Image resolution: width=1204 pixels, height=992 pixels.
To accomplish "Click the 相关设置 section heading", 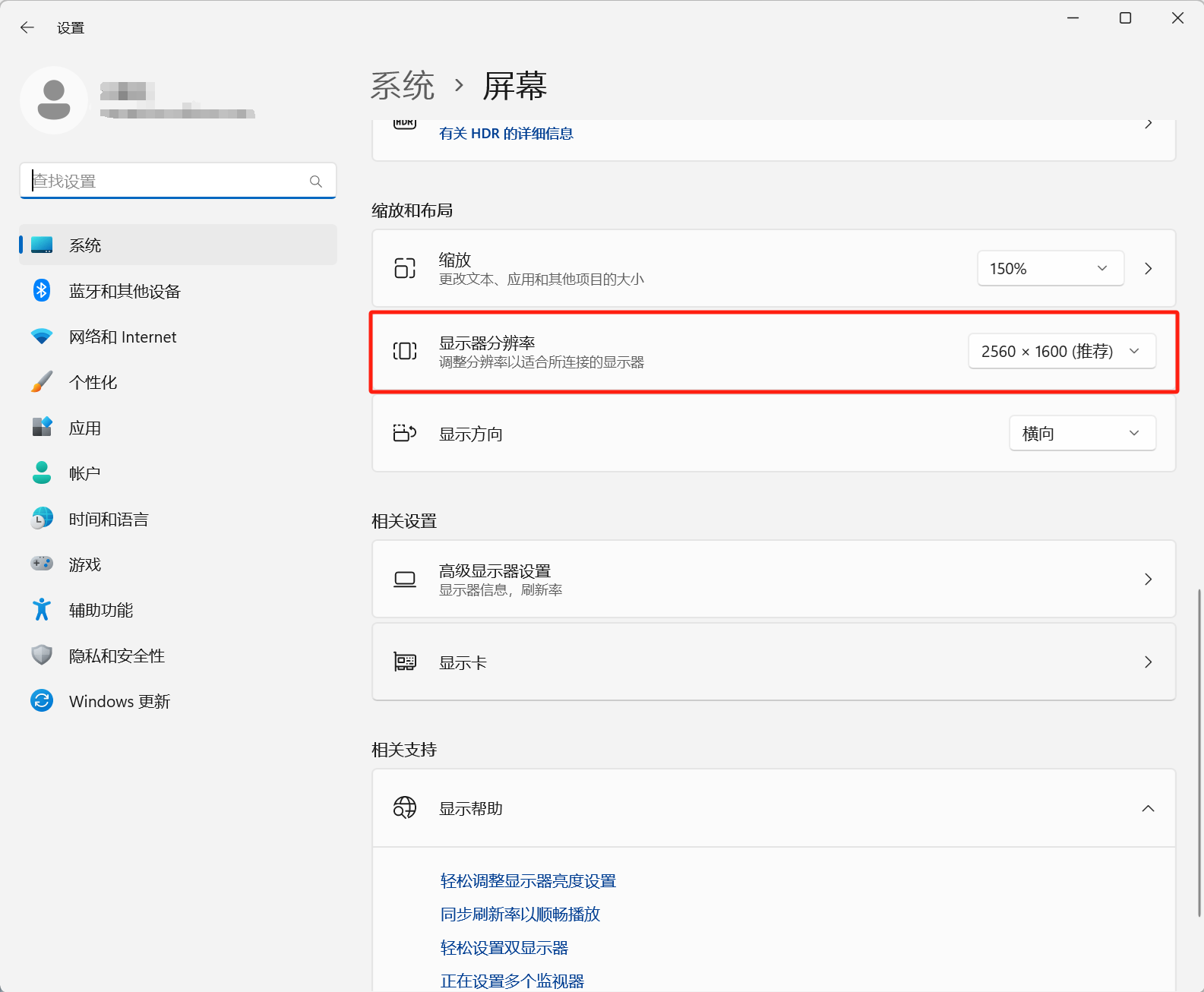I will point(404,521).
